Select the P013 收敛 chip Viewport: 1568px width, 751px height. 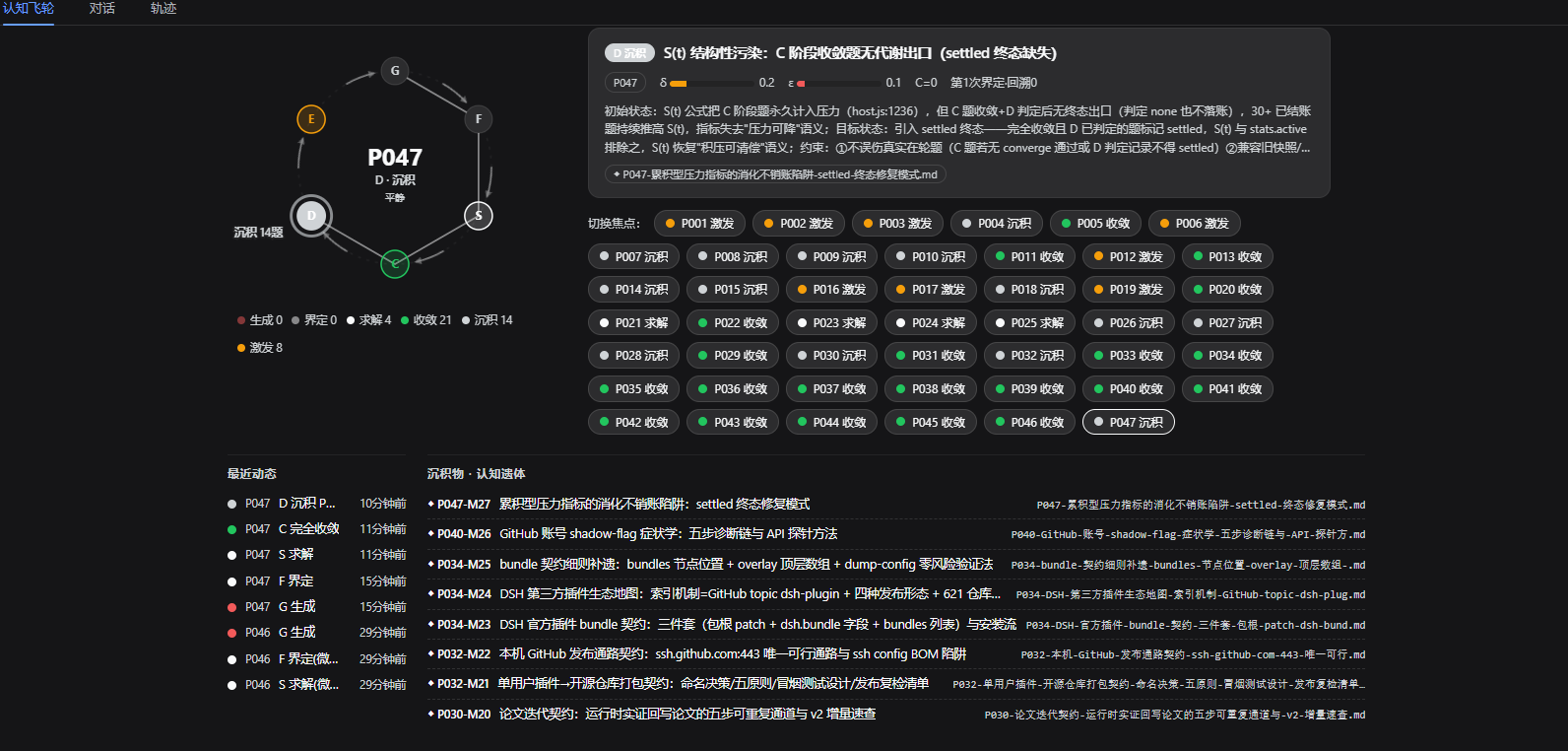point(1227,257)
